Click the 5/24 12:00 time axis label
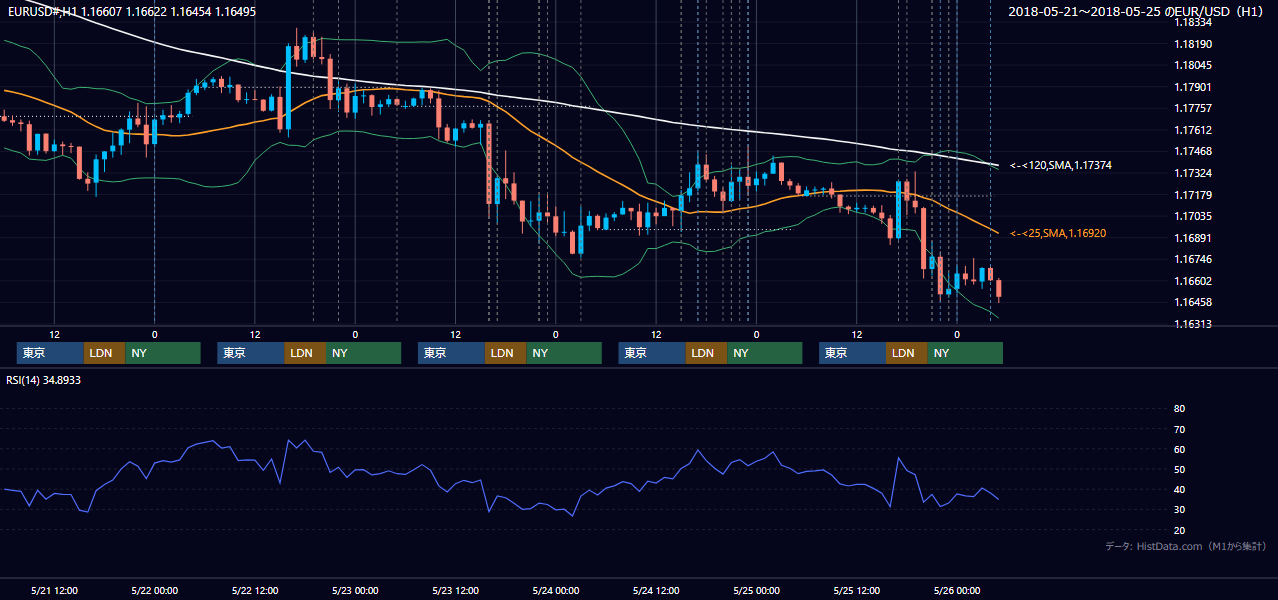The width and height of the screenshot is (1278, 600). [656, 590]
